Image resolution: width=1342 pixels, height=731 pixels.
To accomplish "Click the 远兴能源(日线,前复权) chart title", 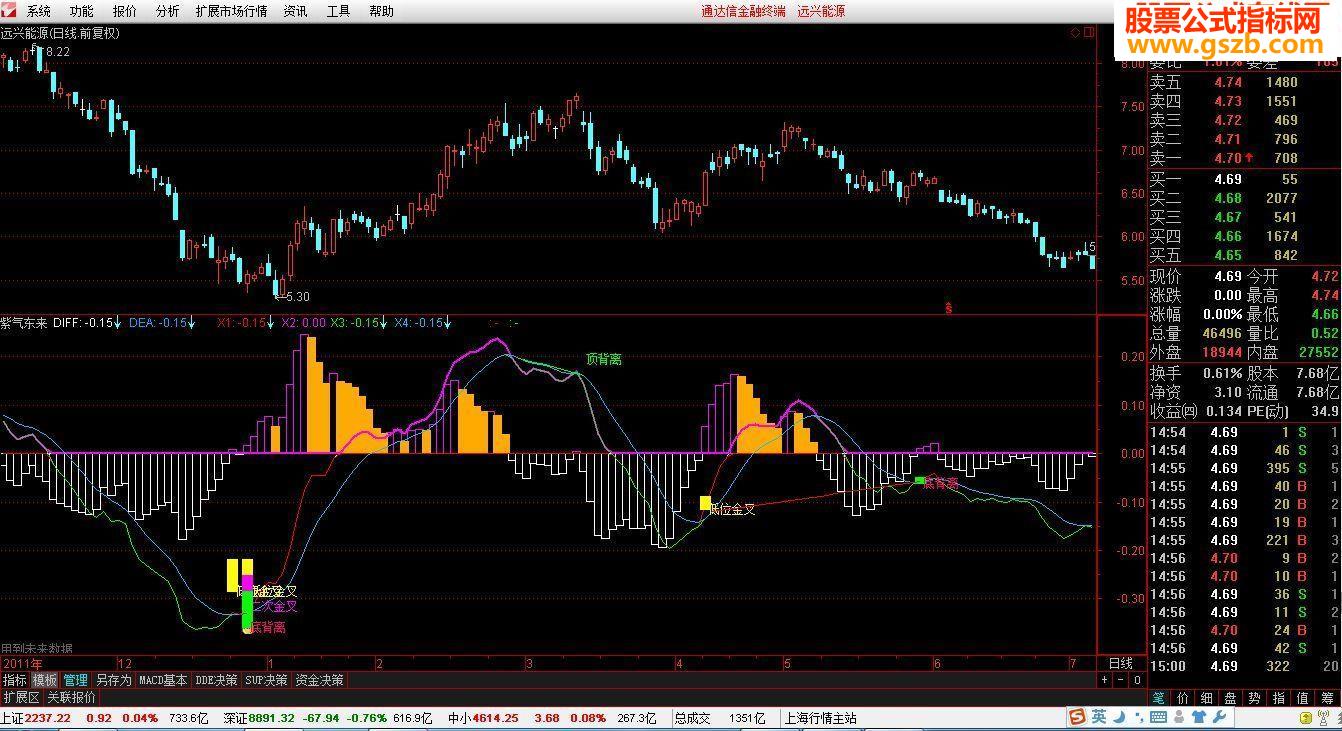I will (x=60, y=33).
